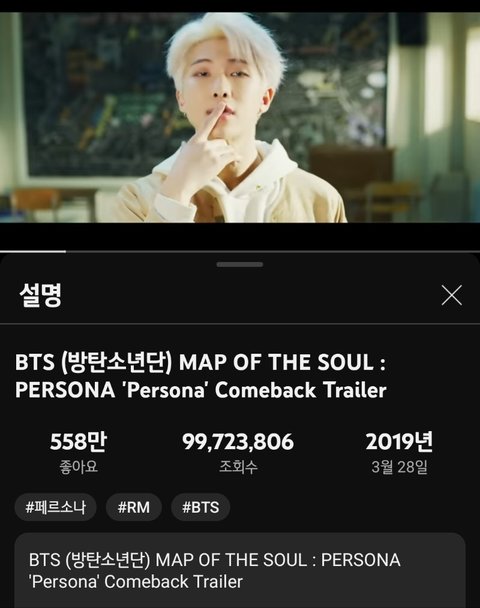Click the 2019년 upload year
The image size is (480, 608).
(x=399, y=442)
